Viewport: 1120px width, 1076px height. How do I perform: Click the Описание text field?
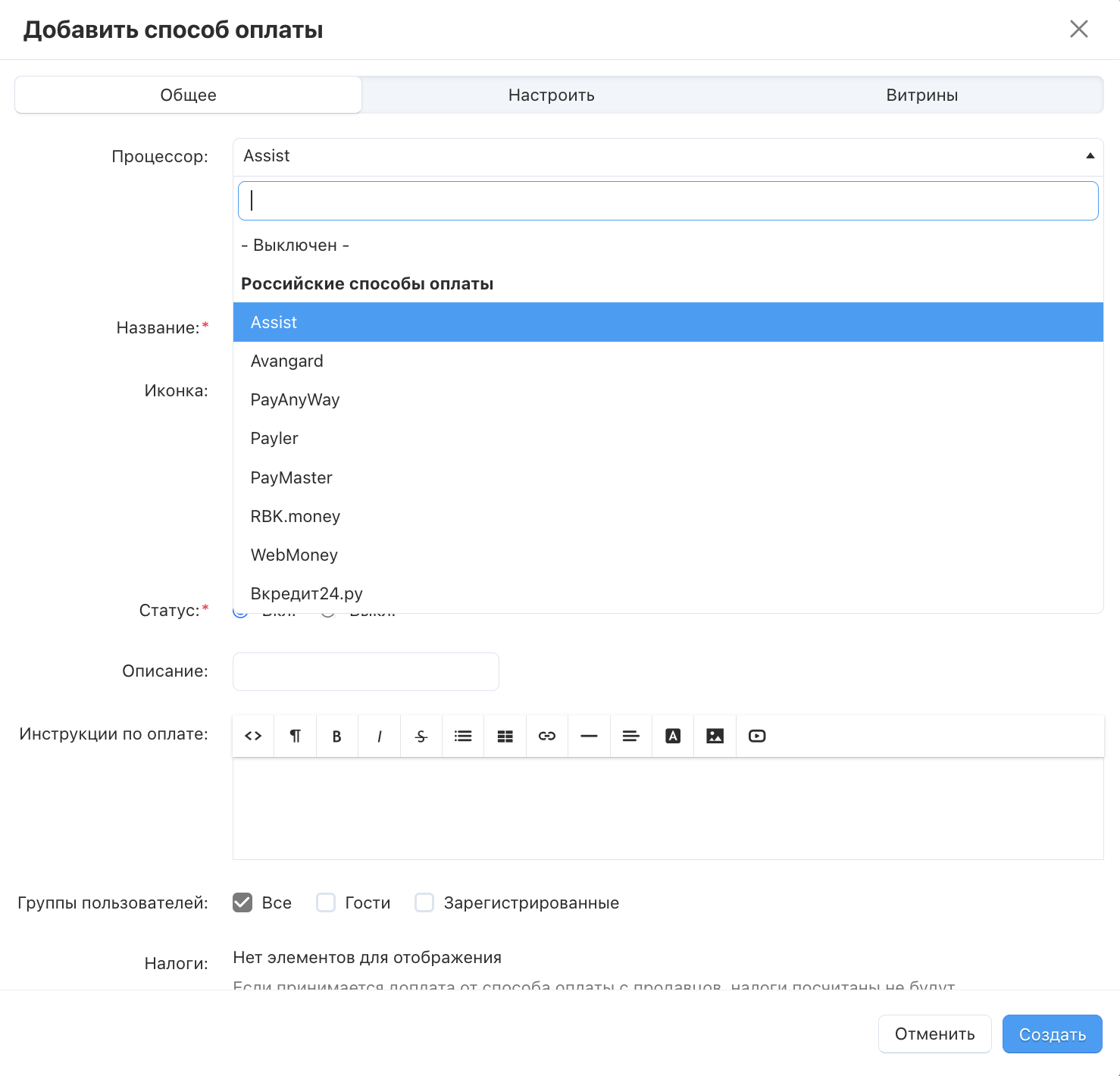[365, 671]
